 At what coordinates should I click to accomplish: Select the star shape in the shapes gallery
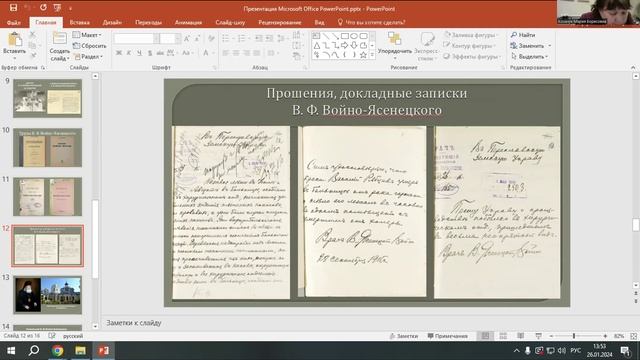[363, 55]
